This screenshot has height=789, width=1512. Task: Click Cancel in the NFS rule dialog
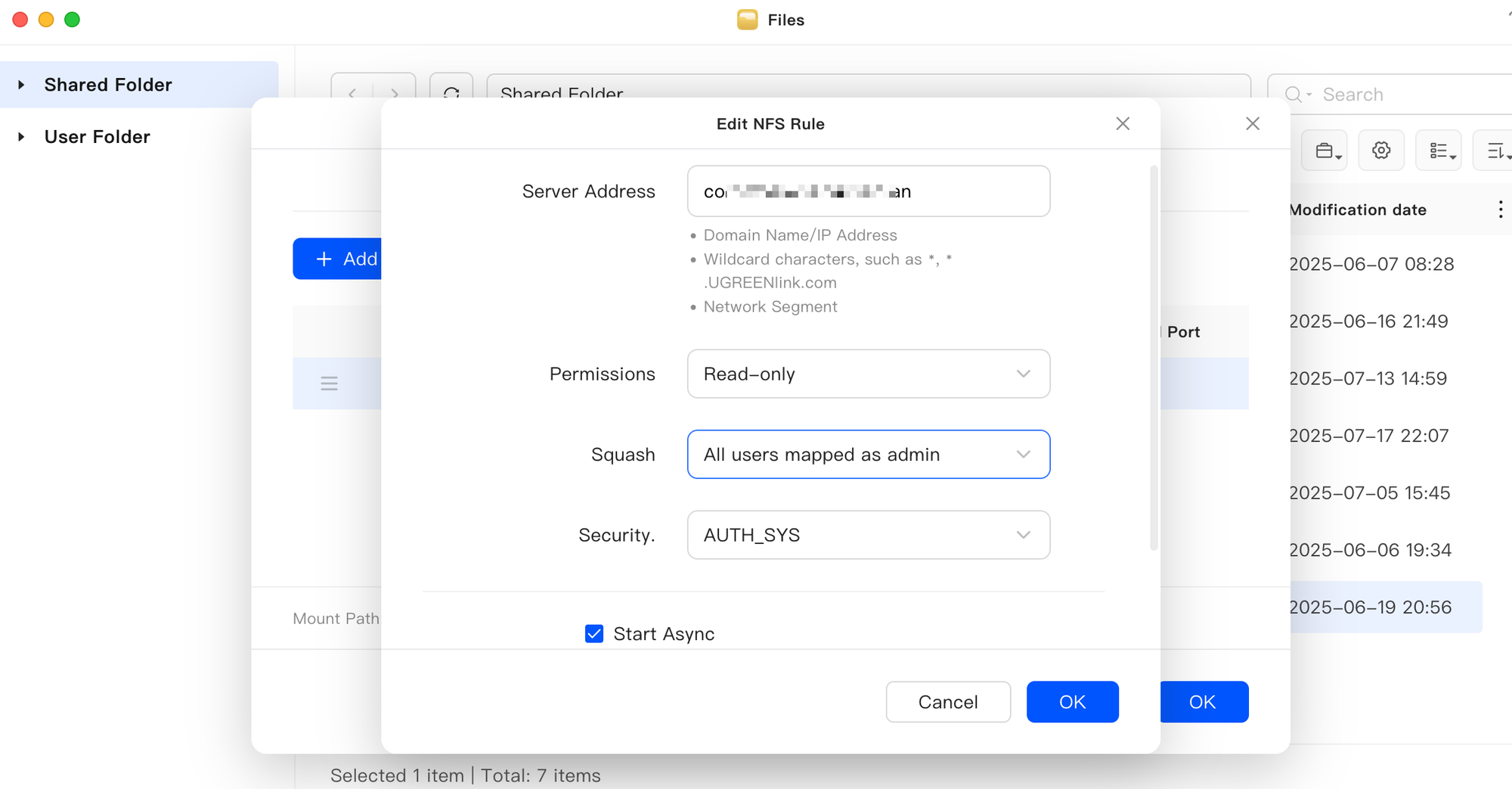point(948,702)
